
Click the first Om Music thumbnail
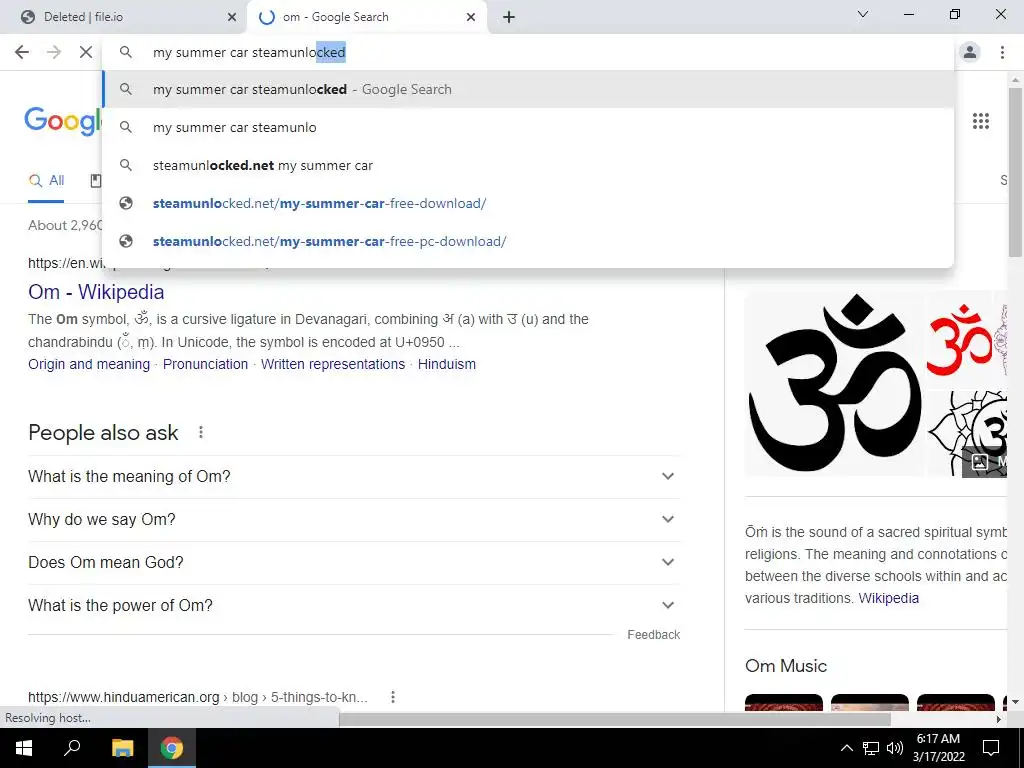pos(784,702)
